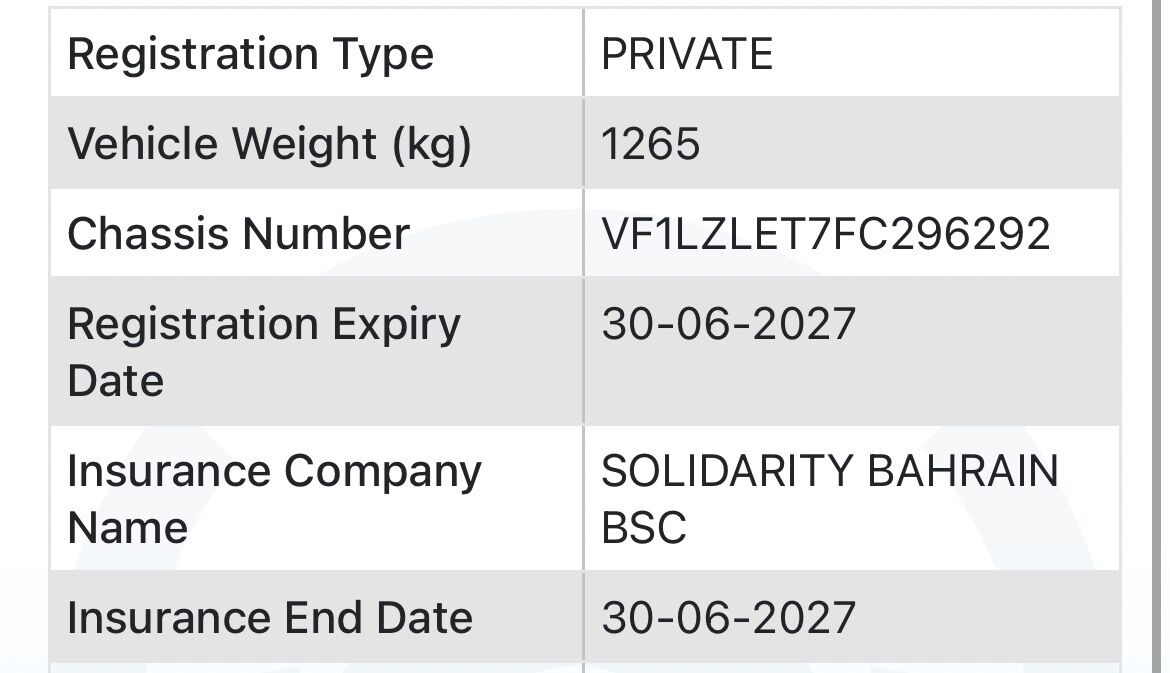Viewport: 1170px width, 673px height.
Task: Click chassis value VF1LZLET7FC296292
Action: point(826,234)
